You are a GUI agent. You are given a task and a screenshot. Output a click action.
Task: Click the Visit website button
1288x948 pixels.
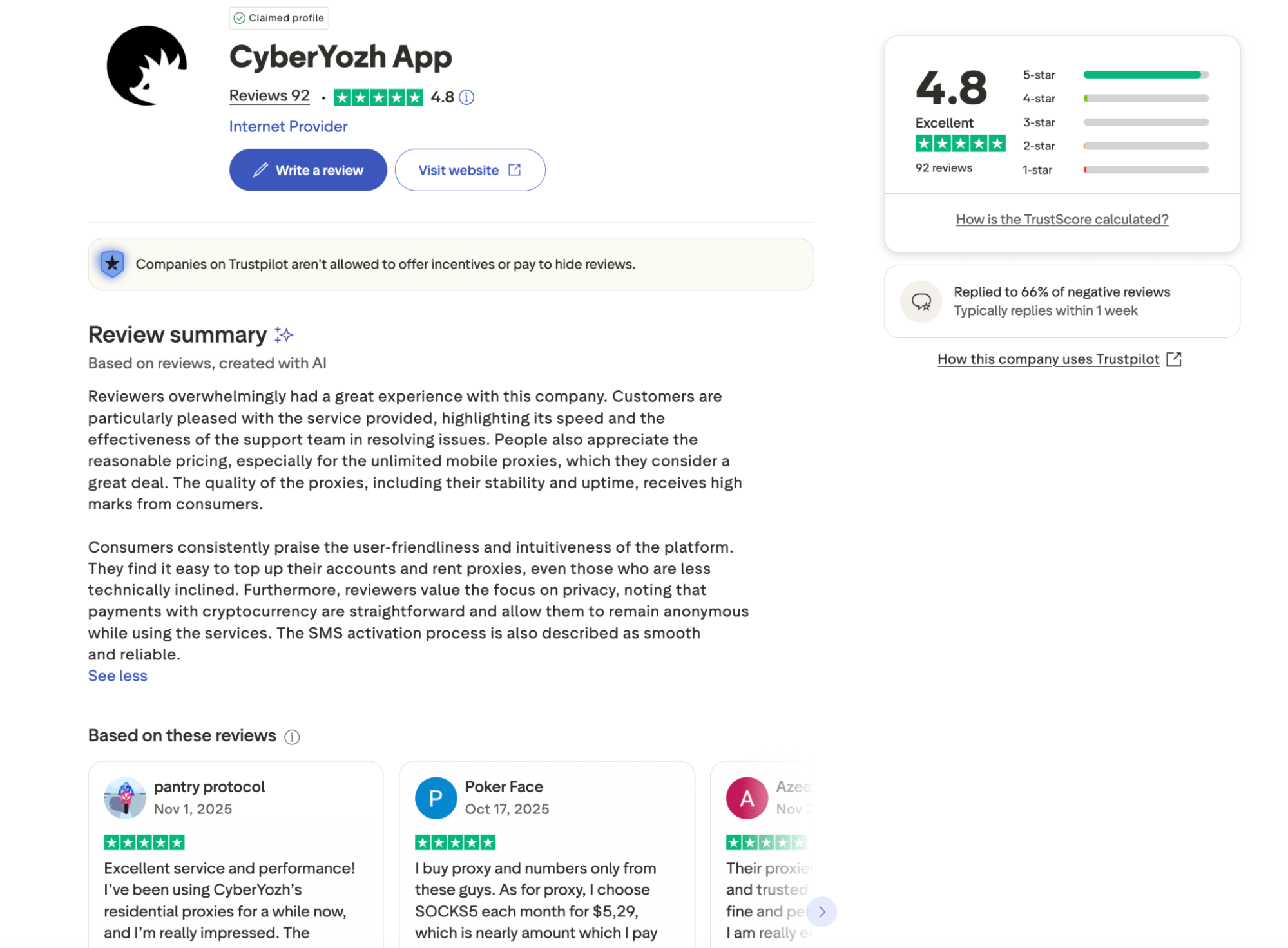pos(469,169)
